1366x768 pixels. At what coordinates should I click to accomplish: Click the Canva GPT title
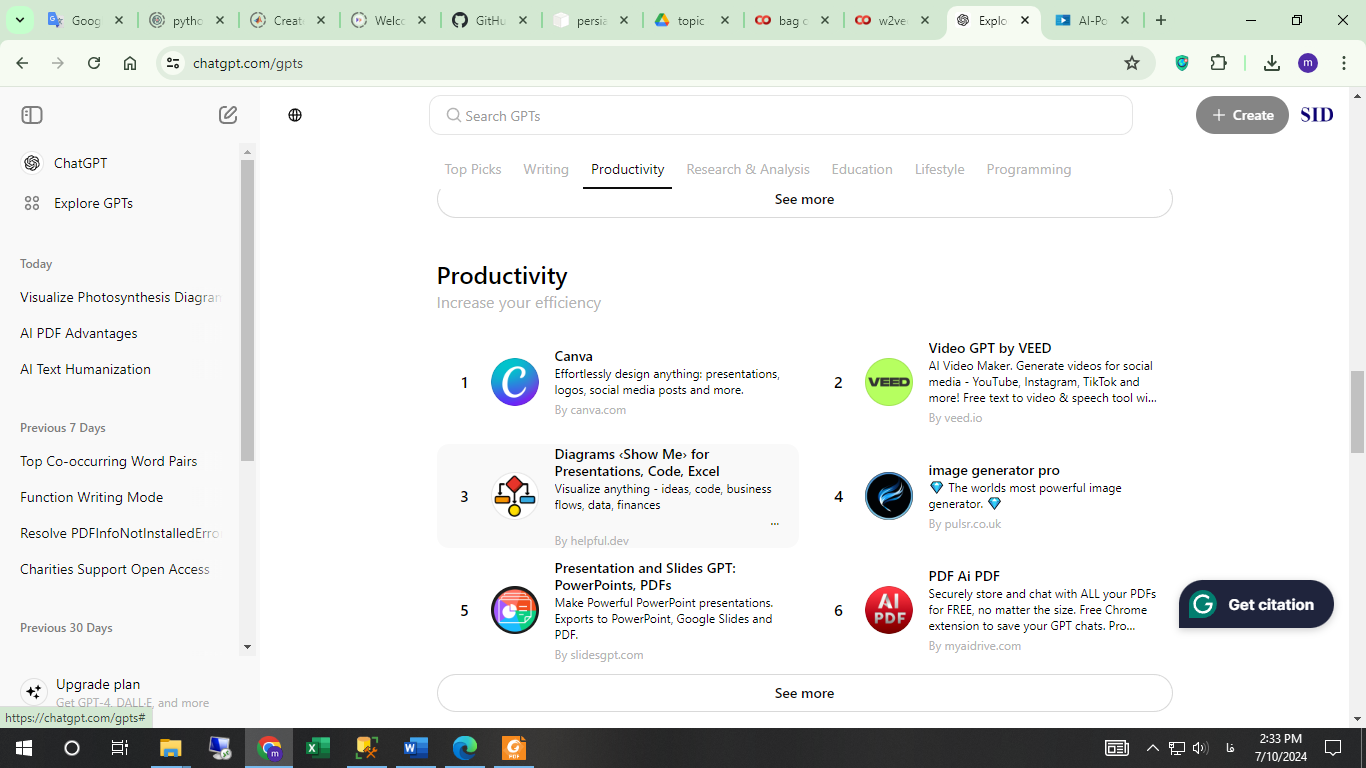coord(574,356)
